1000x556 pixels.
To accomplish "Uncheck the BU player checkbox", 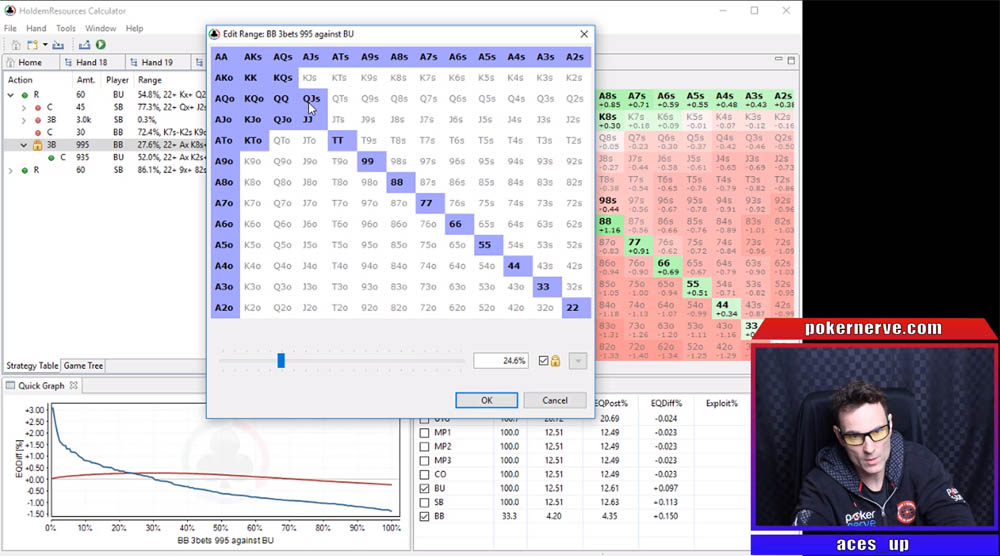I will [x=425, y=488].
